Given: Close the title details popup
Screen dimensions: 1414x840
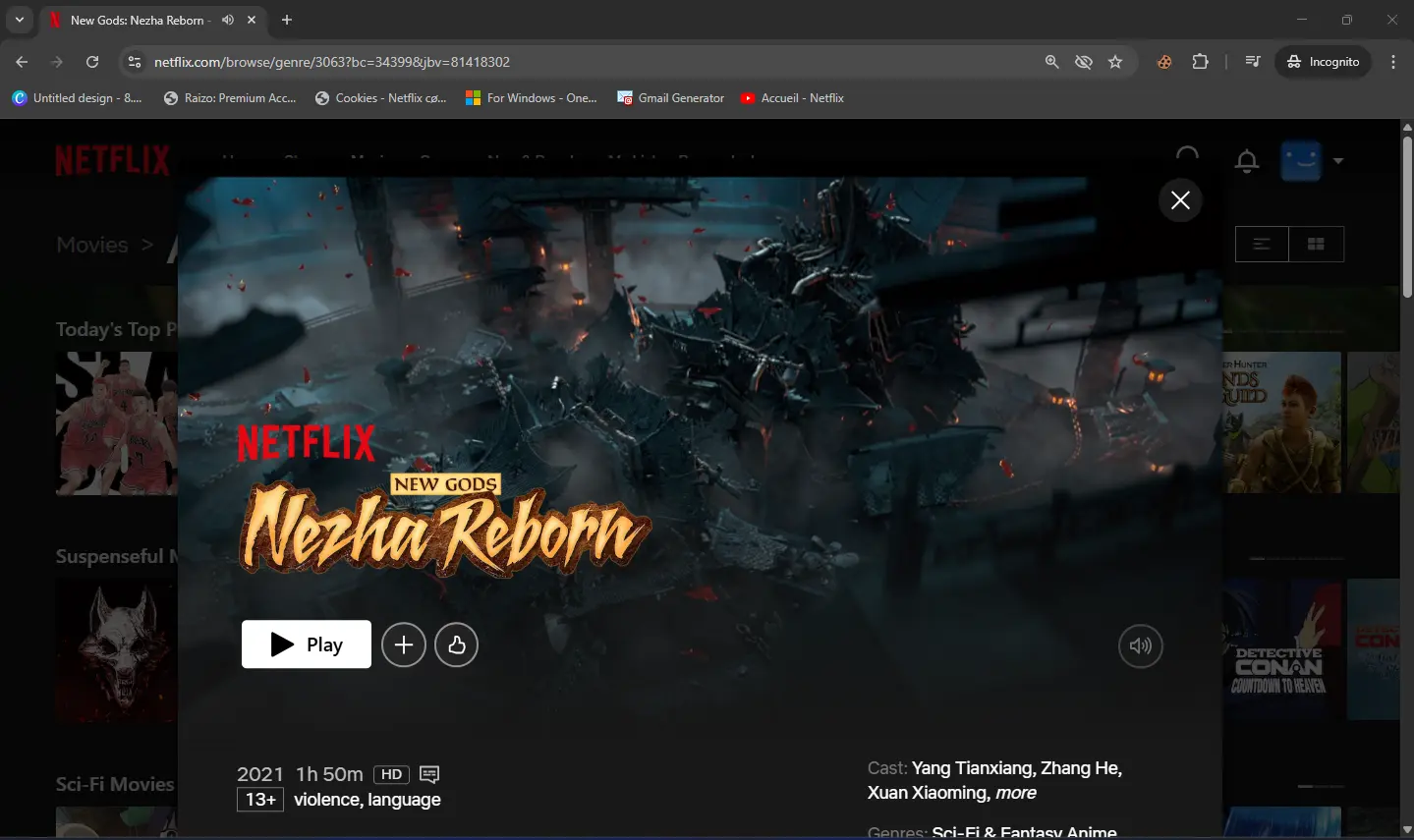Looking at the screenshot, I should click(x=1180, y=200).
